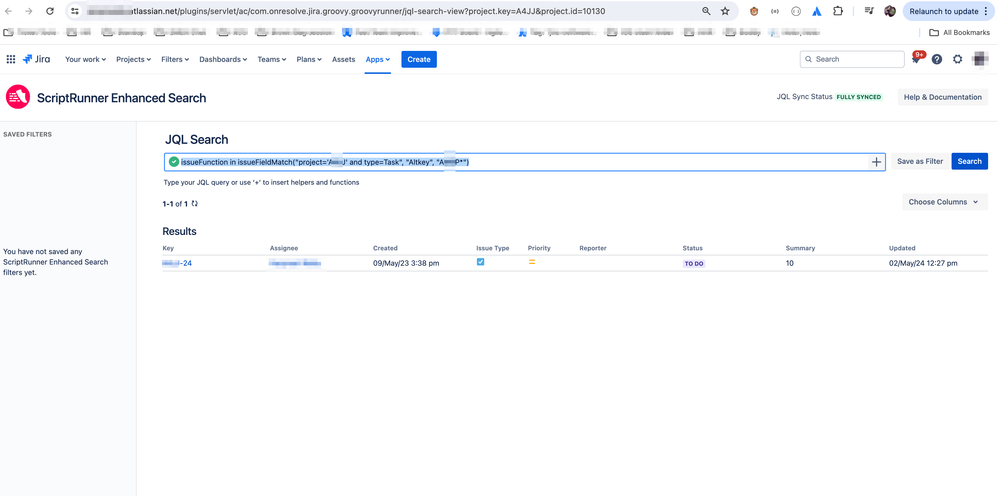
Task: Click the updated date 02/May/24 12:27 pm
Action: pos(923,263)
